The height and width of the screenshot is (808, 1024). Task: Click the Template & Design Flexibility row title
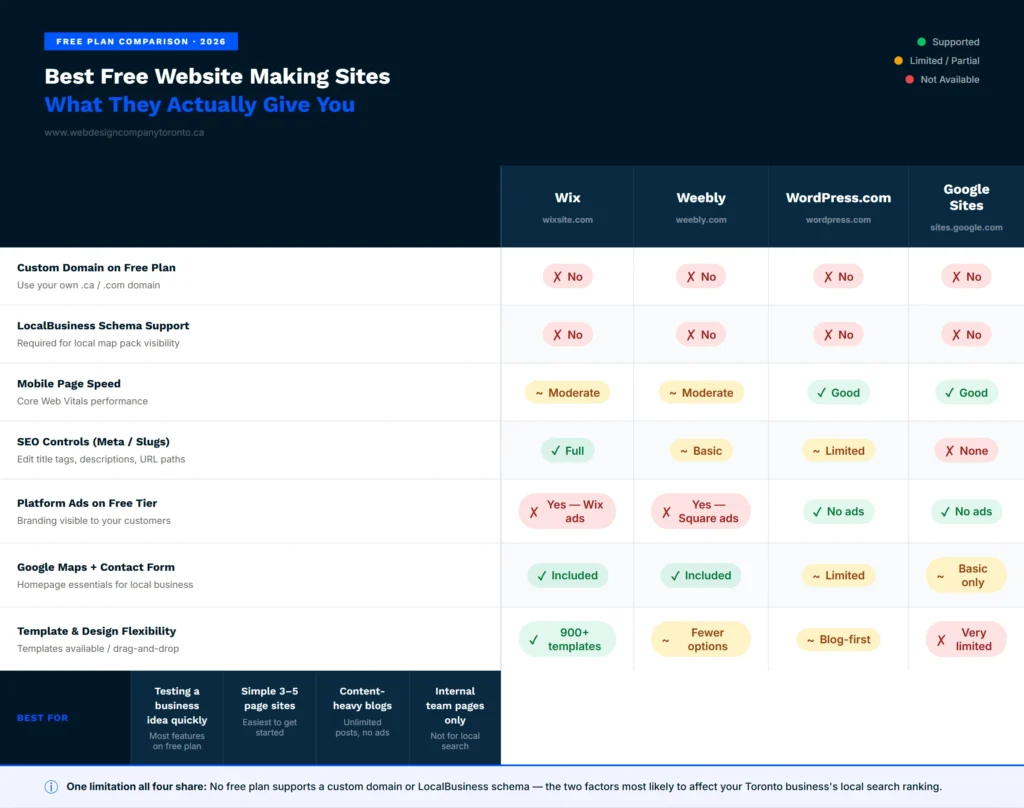[97, 632]
